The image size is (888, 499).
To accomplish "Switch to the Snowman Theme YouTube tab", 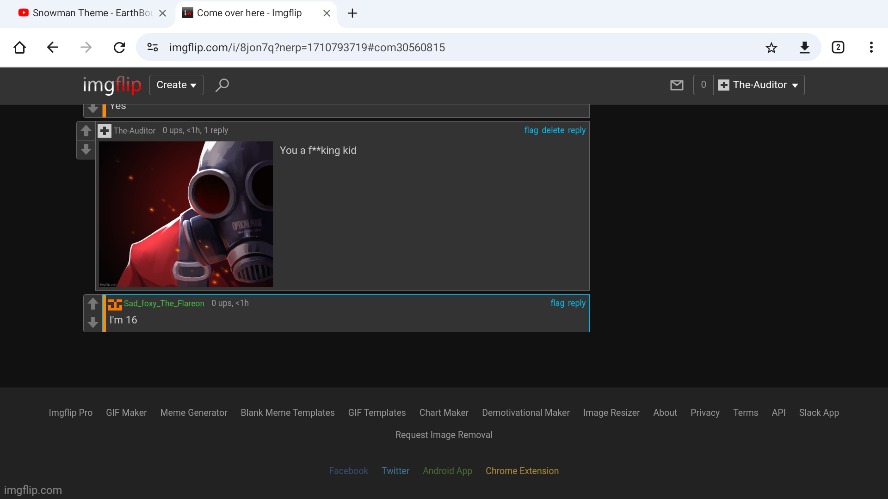I will tap(85, 13).
